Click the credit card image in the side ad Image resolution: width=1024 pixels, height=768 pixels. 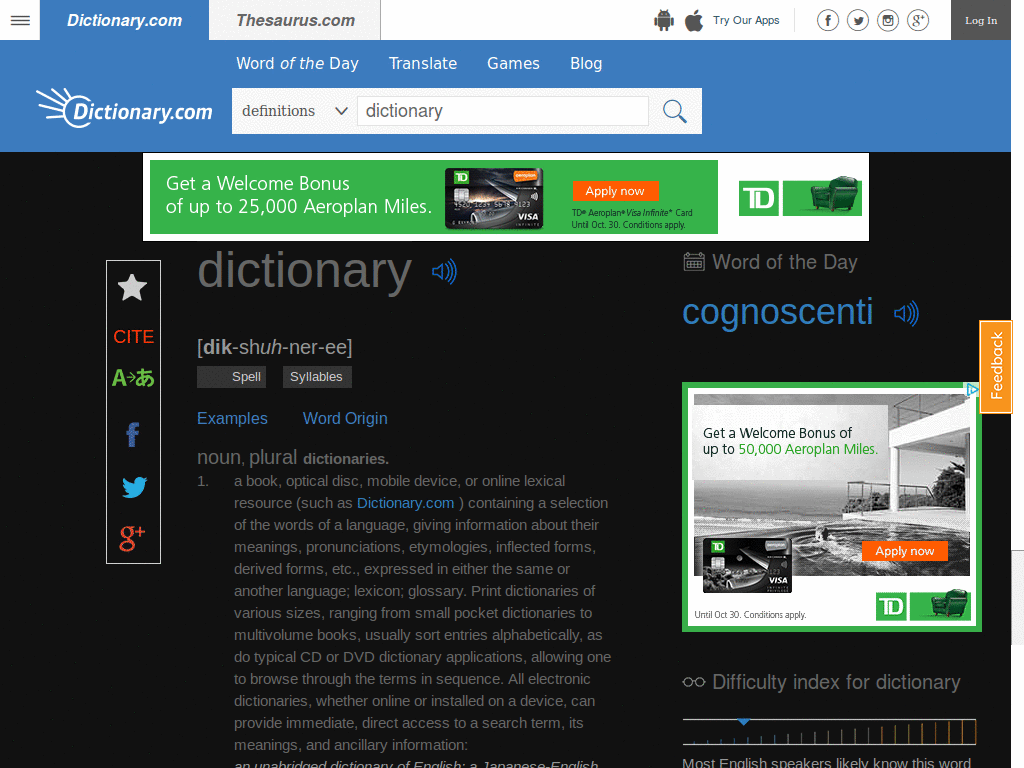point(747,565)
